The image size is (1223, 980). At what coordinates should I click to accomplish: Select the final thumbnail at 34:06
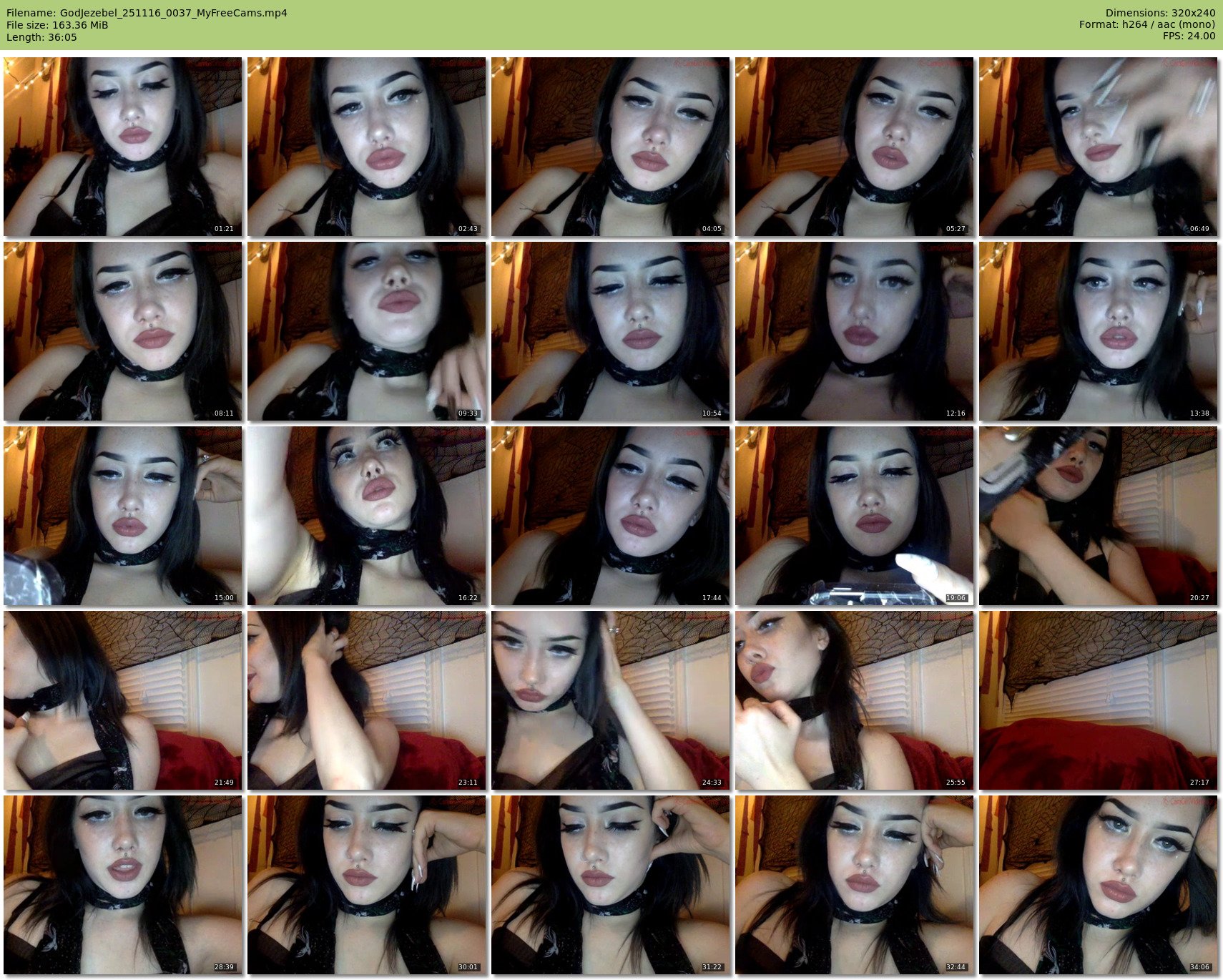1098,885
